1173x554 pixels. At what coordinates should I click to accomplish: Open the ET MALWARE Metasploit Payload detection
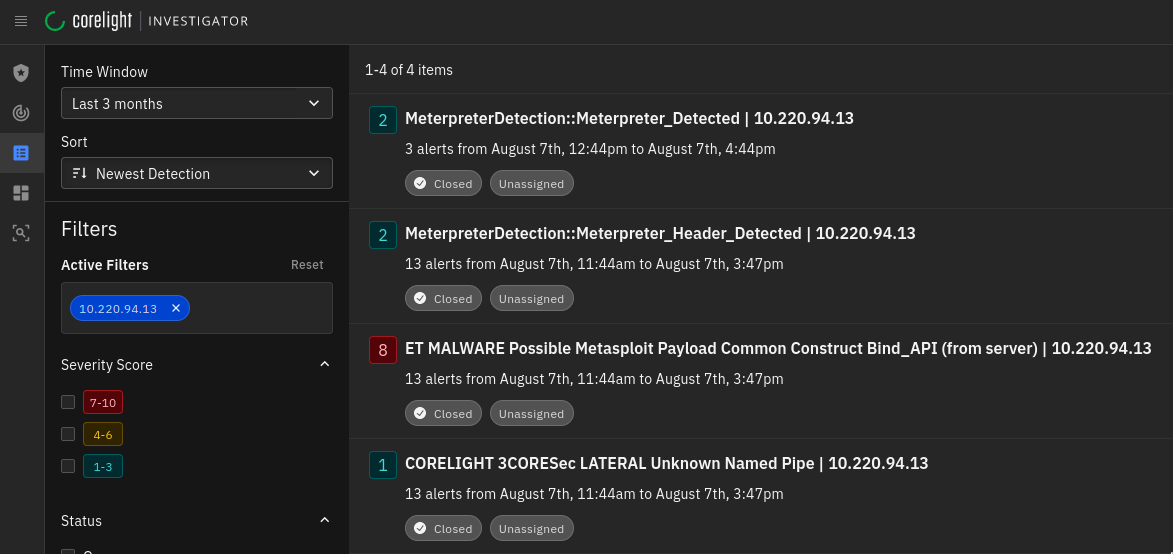pos(777,348)
